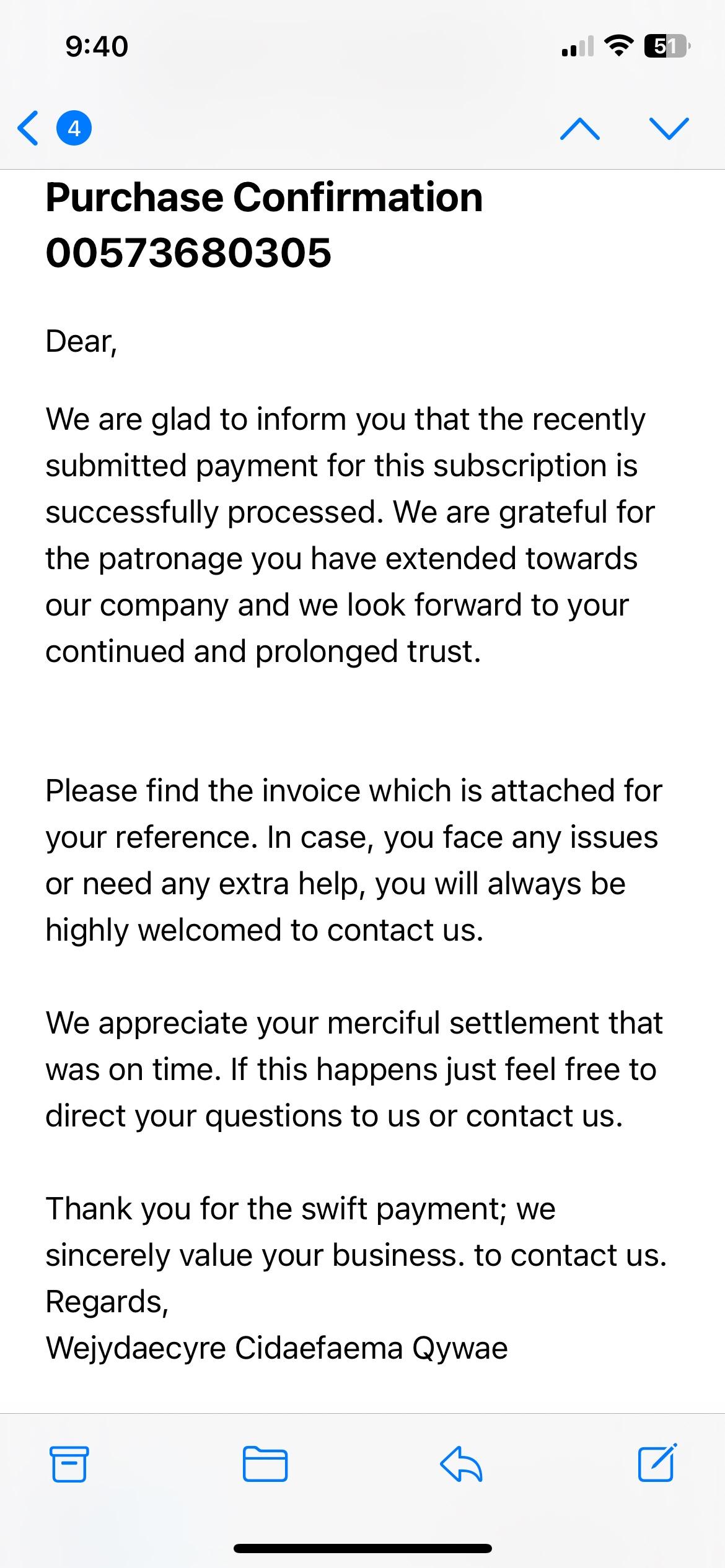Viewport: 725px width, 1568px height.
Task: Tap the 9:40 clock in status bar
Action: (x=97, y=46)
